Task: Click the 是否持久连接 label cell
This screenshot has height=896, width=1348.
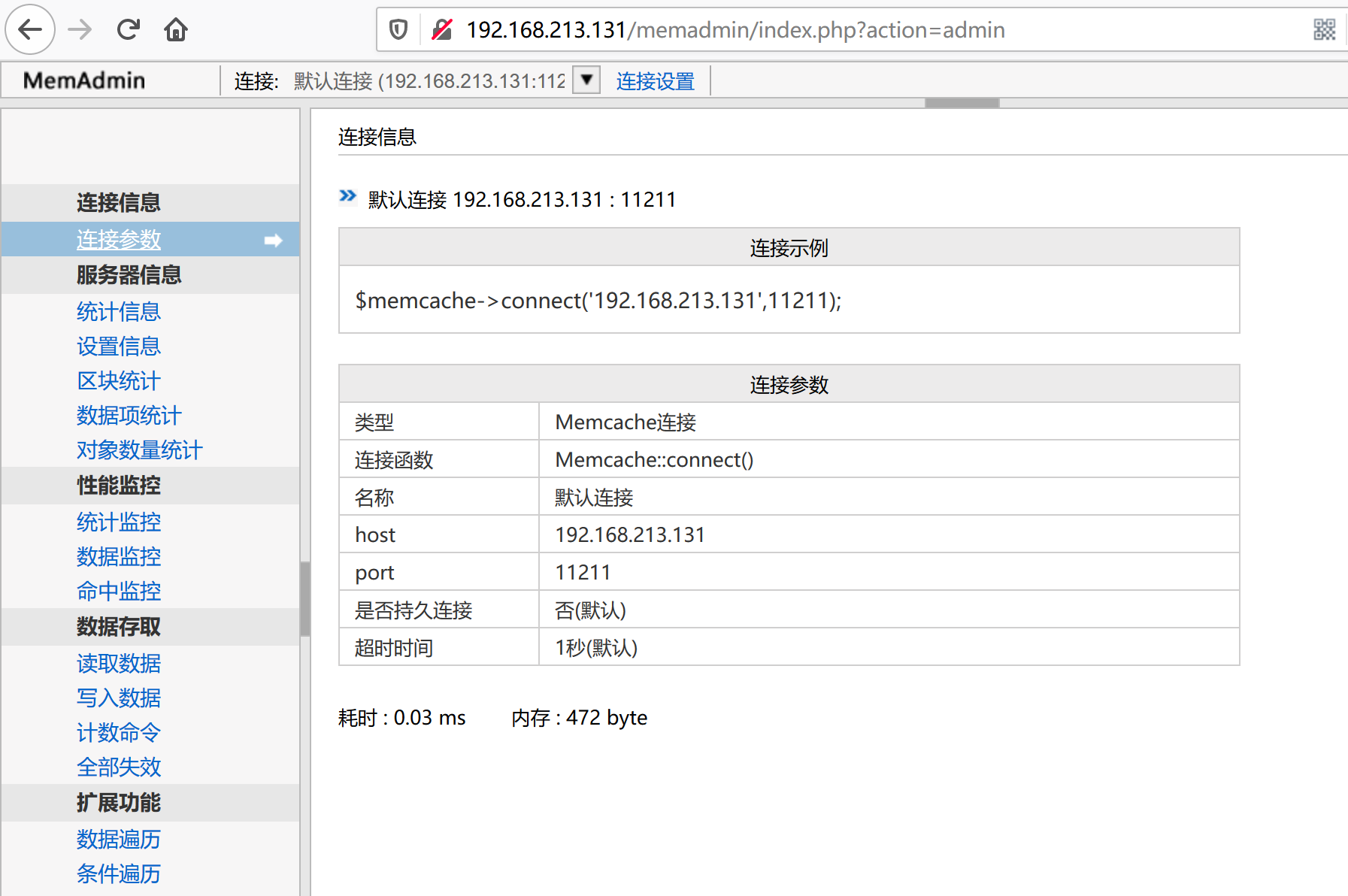Action: pos(439,610)
